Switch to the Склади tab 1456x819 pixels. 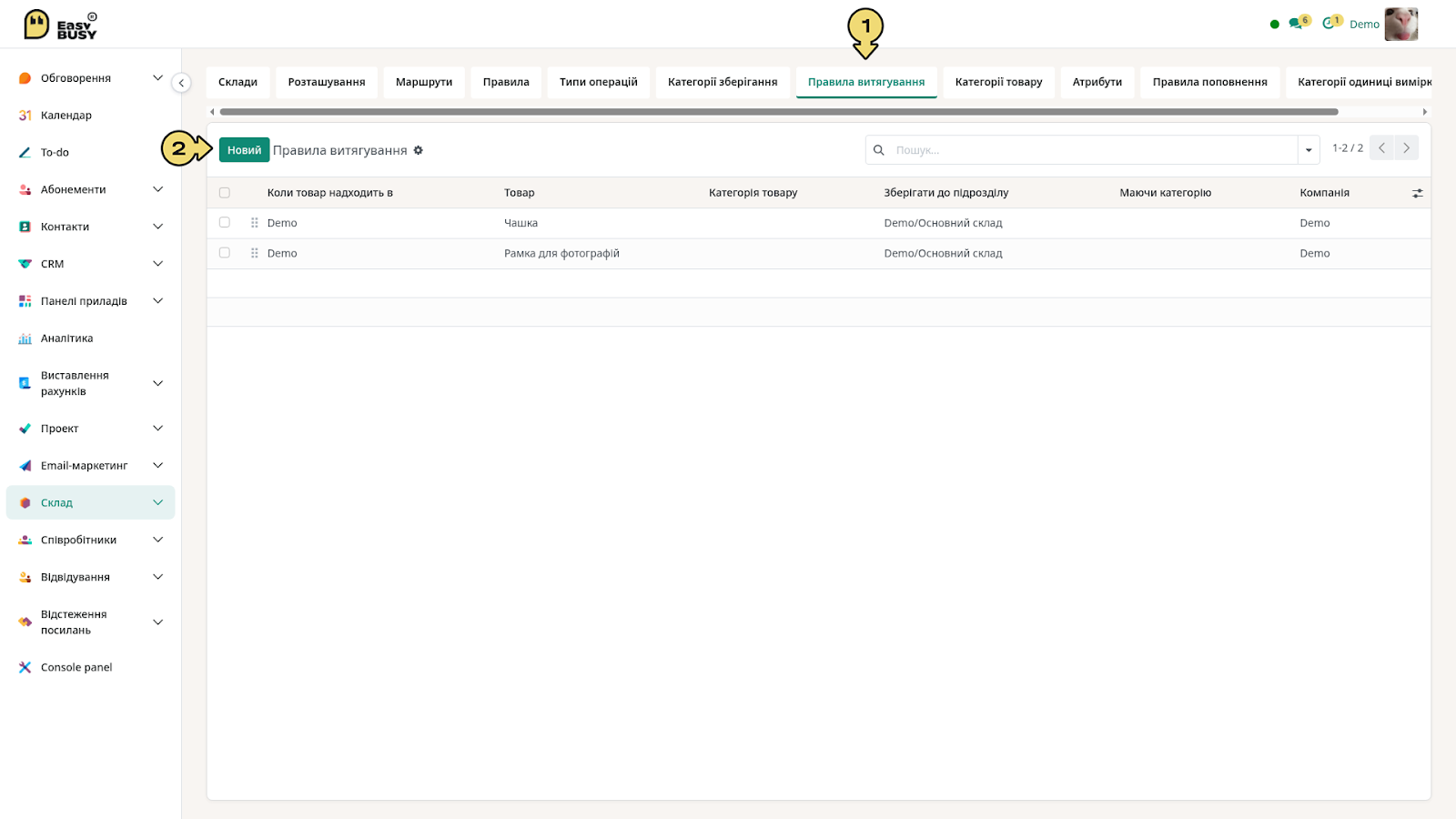point(238,82)
